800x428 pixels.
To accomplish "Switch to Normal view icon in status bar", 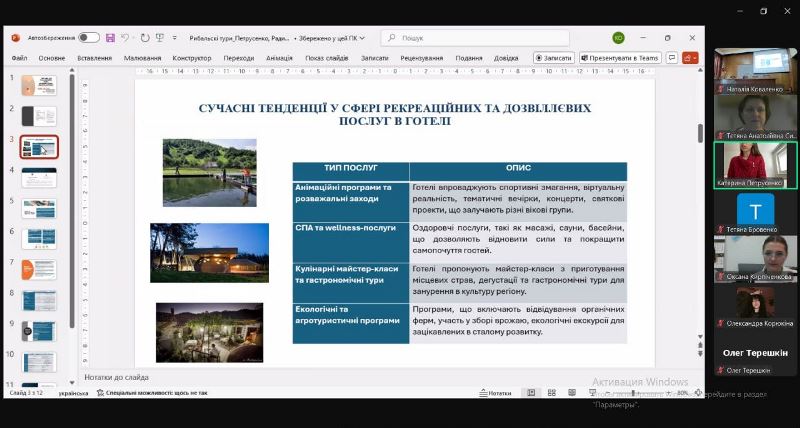I will pos(531,393).
